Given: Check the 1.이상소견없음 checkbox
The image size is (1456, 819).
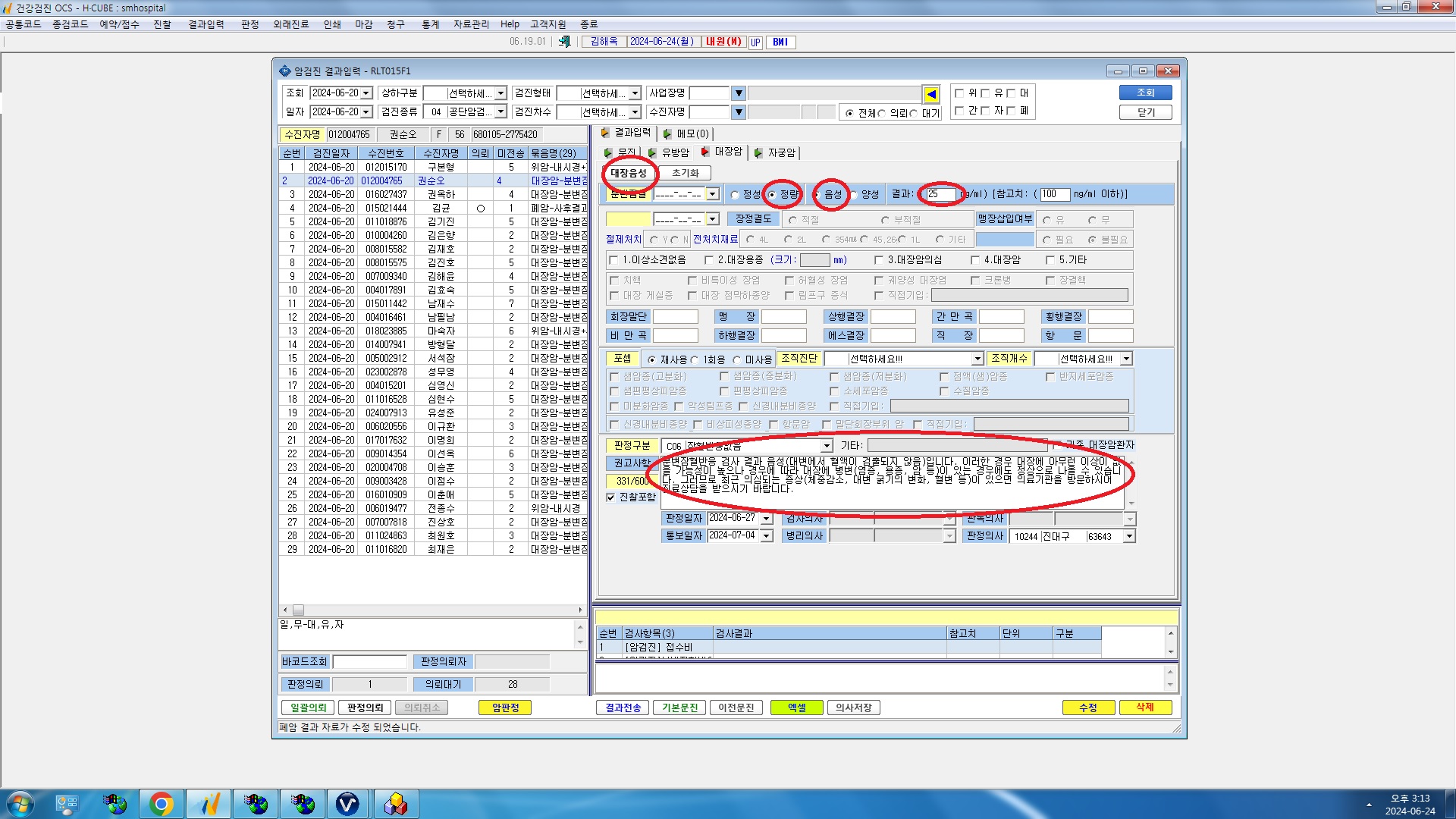Looking at the screenshot, I should coord(613,260).
